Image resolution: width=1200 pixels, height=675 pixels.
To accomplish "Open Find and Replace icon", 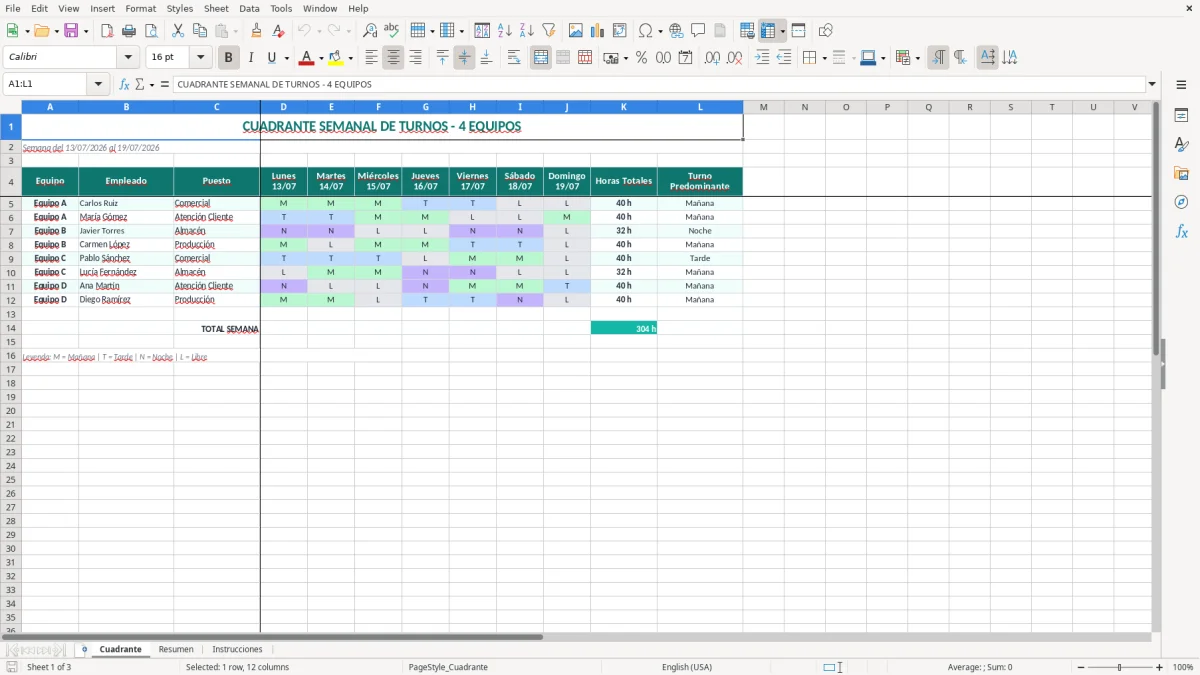I will click(370, 31).
